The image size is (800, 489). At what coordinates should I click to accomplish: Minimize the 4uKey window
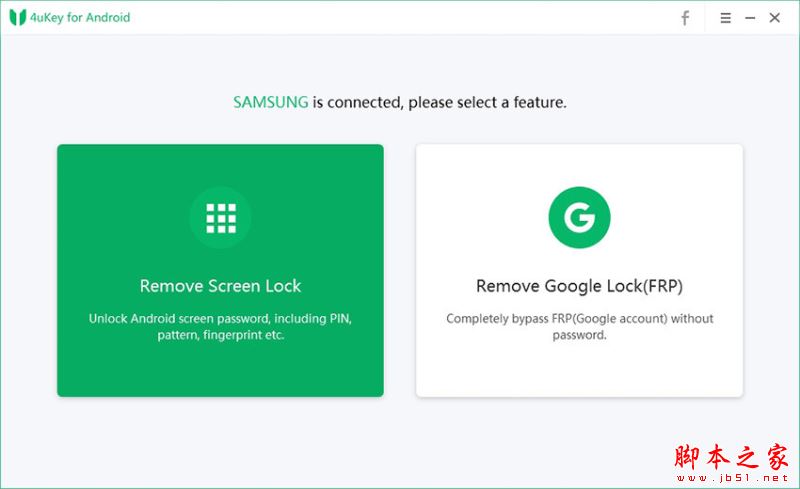[750, 18]
